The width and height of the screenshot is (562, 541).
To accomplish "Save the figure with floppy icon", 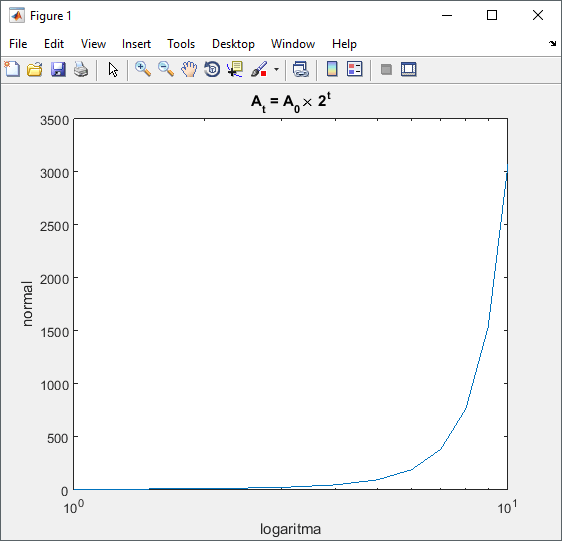I will coord(58,69).
